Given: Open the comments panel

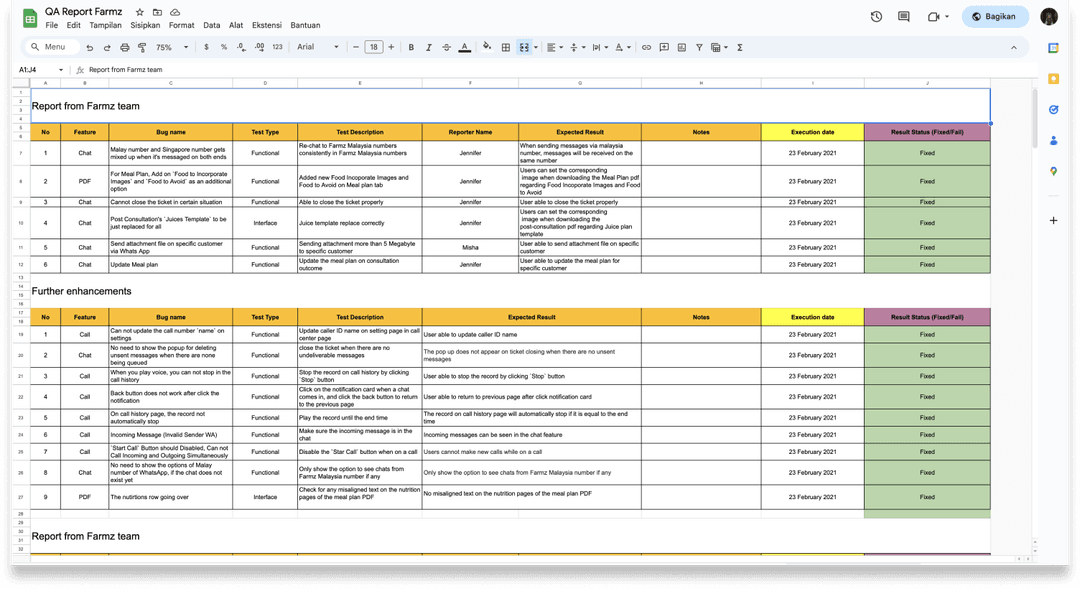Looking at the screenshot, I should [904, 17].
